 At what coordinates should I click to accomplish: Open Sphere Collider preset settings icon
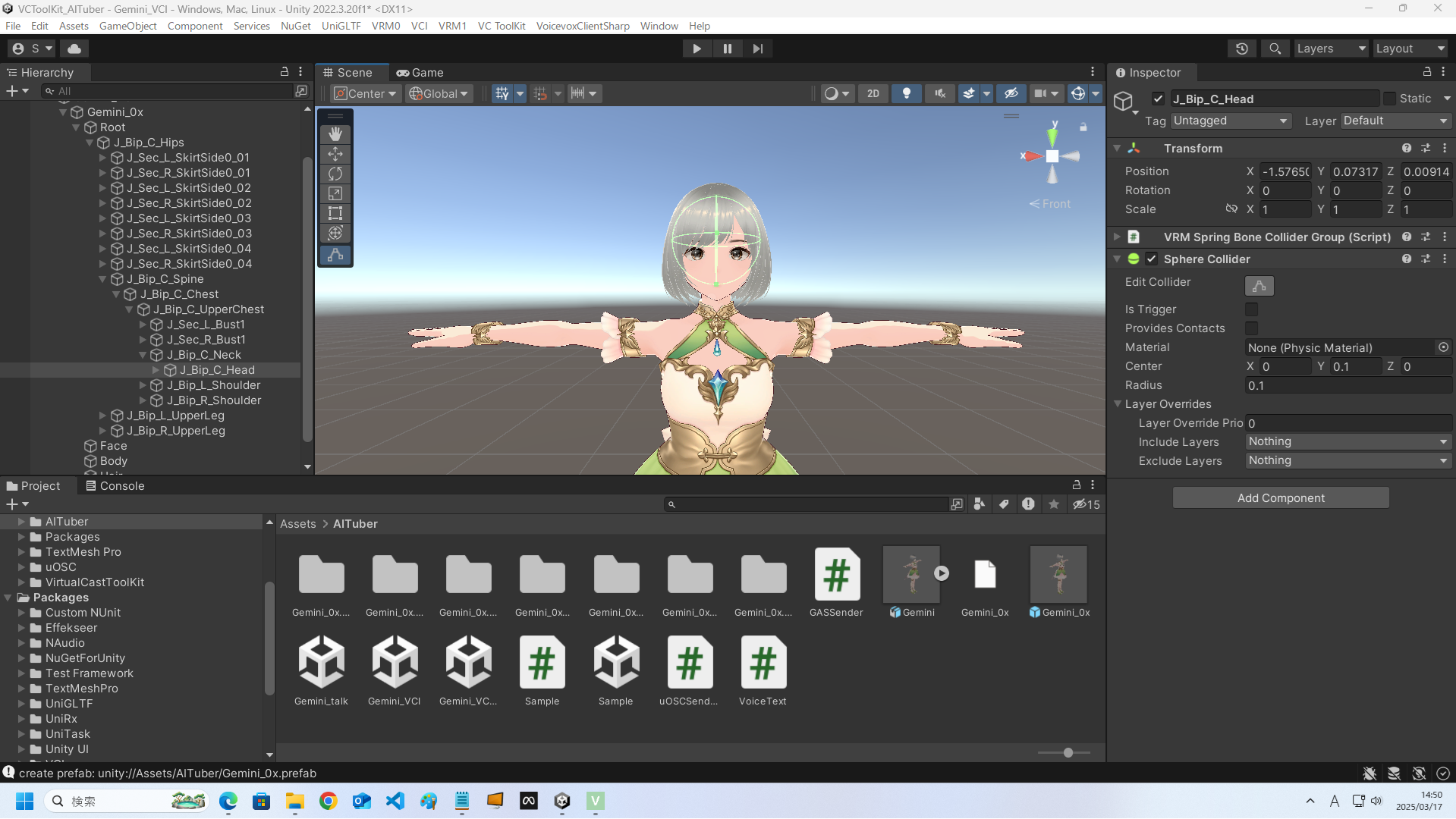[x=1426, y=259]
